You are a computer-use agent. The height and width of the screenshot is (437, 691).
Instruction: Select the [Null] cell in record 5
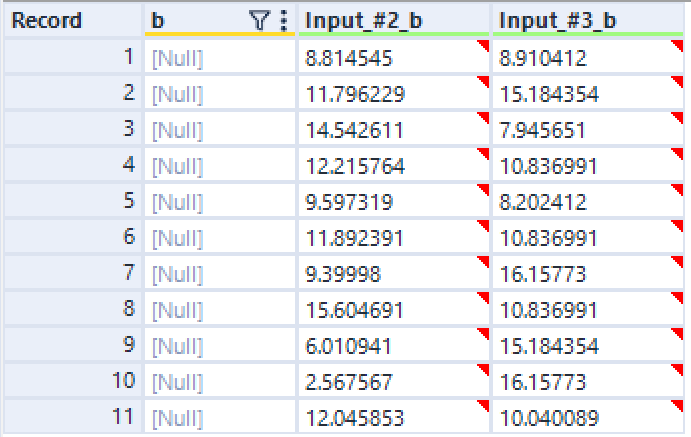(220, 200)
